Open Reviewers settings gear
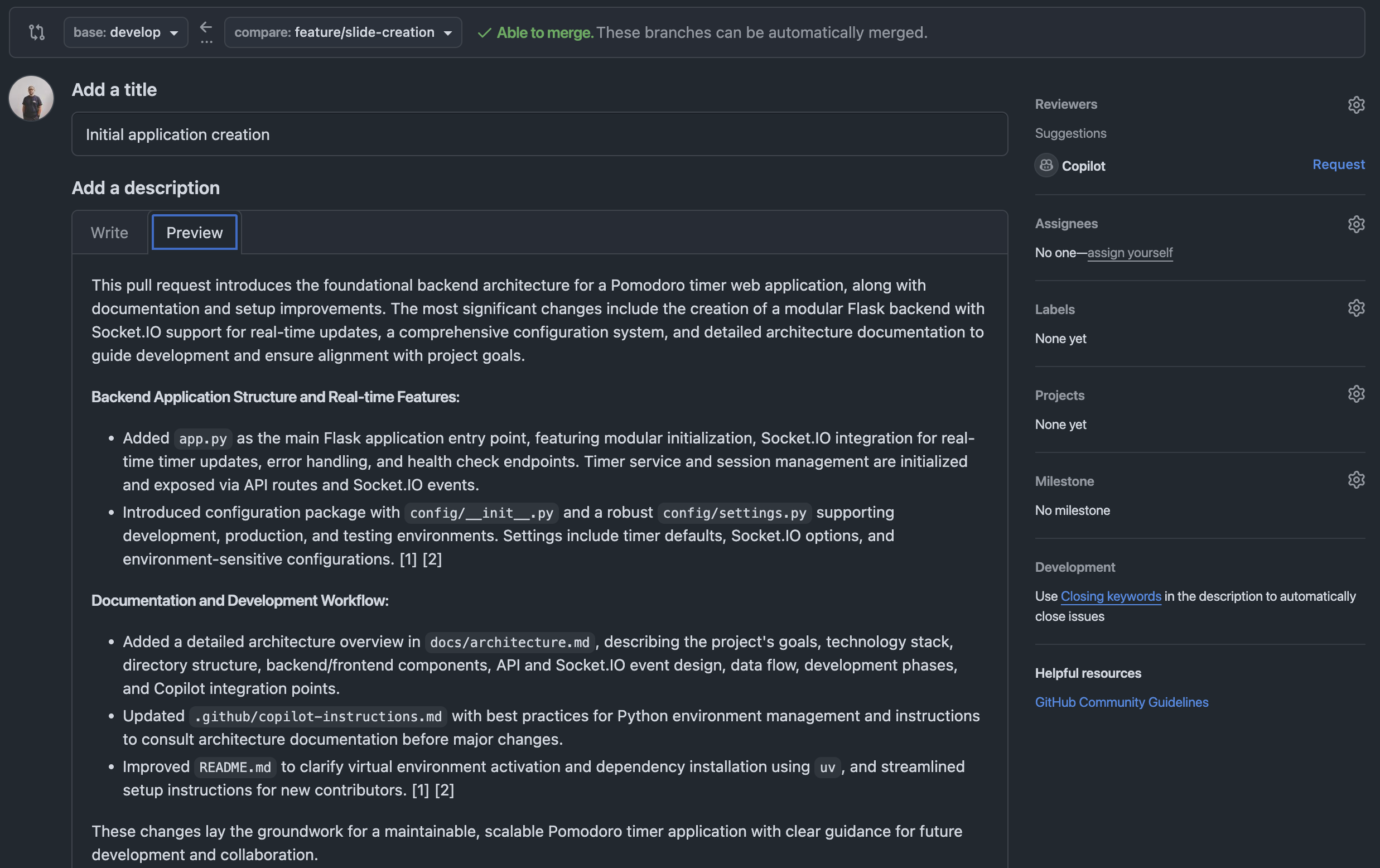This screenshot has width=1380, height=868. click(1356, 105)
